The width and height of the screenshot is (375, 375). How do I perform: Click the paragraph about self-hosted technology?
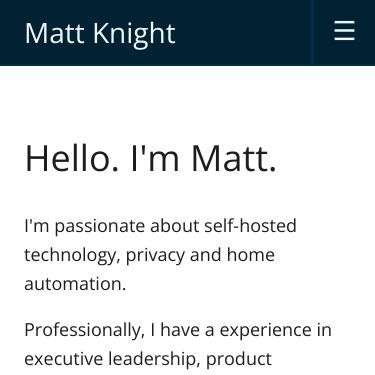160,255
